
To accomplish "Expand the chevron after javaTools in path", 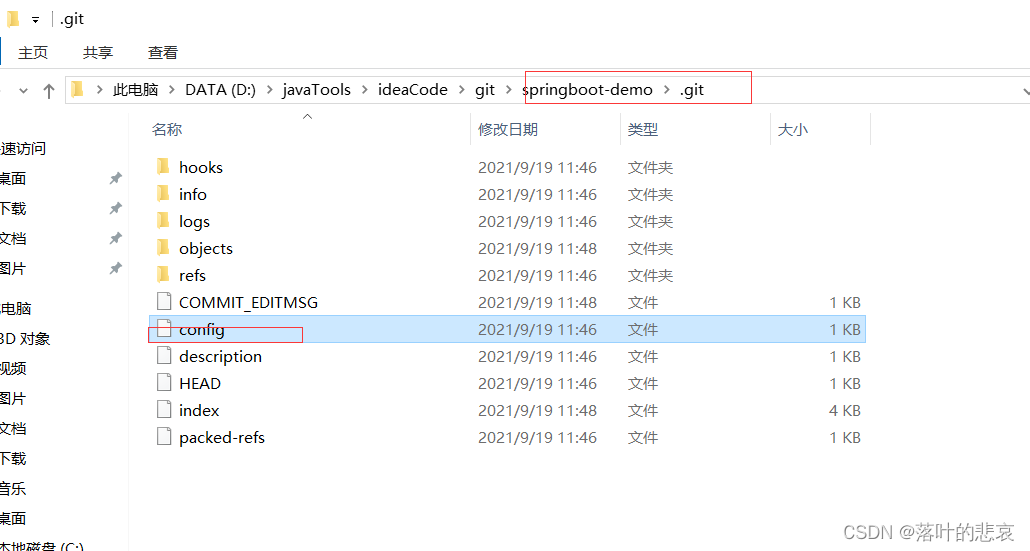I will coord(365,89).
